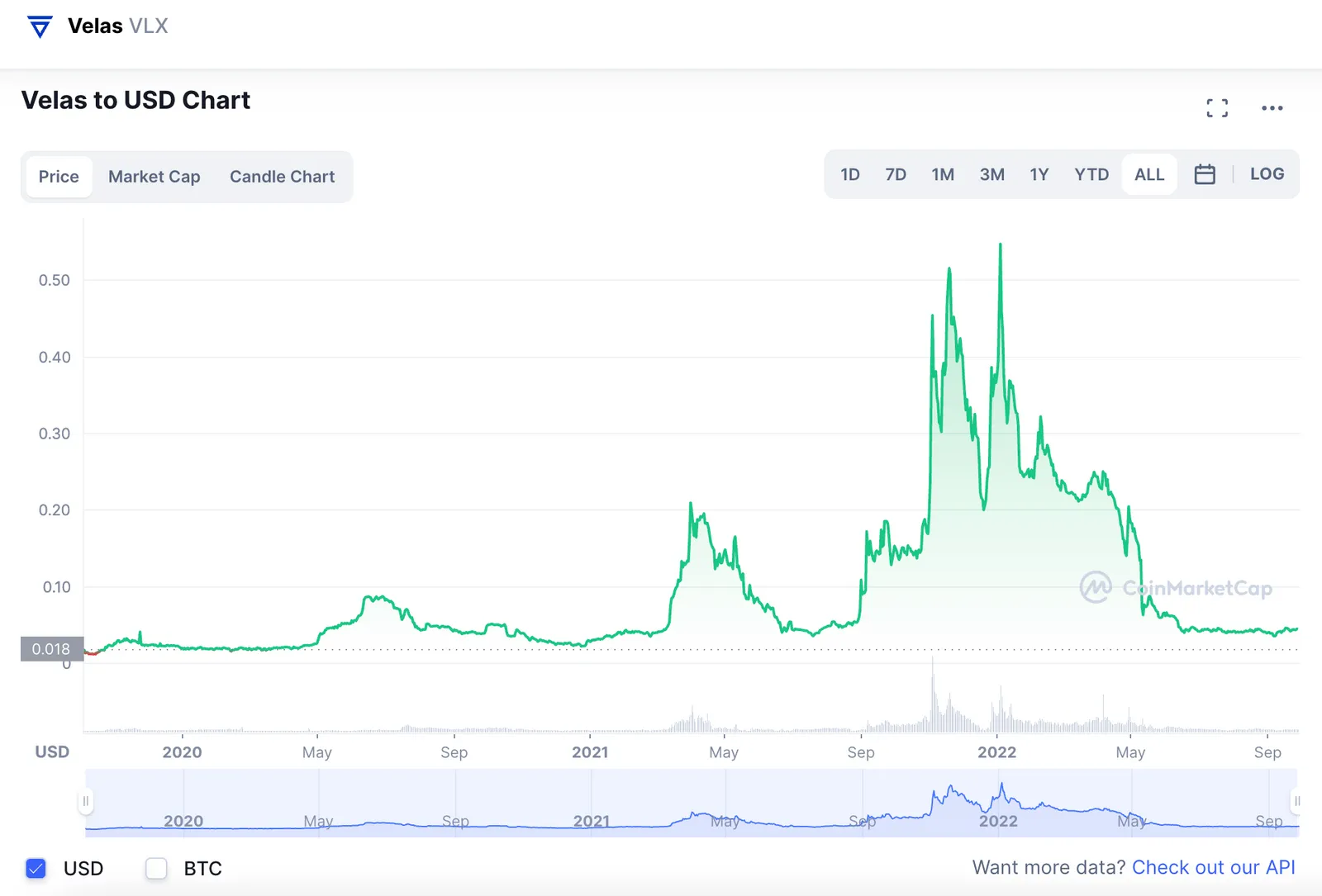The width and height of the screenshot is (1322, 896).
Task: Click the 2020 label on the x-axis
Action: (182, 752)
